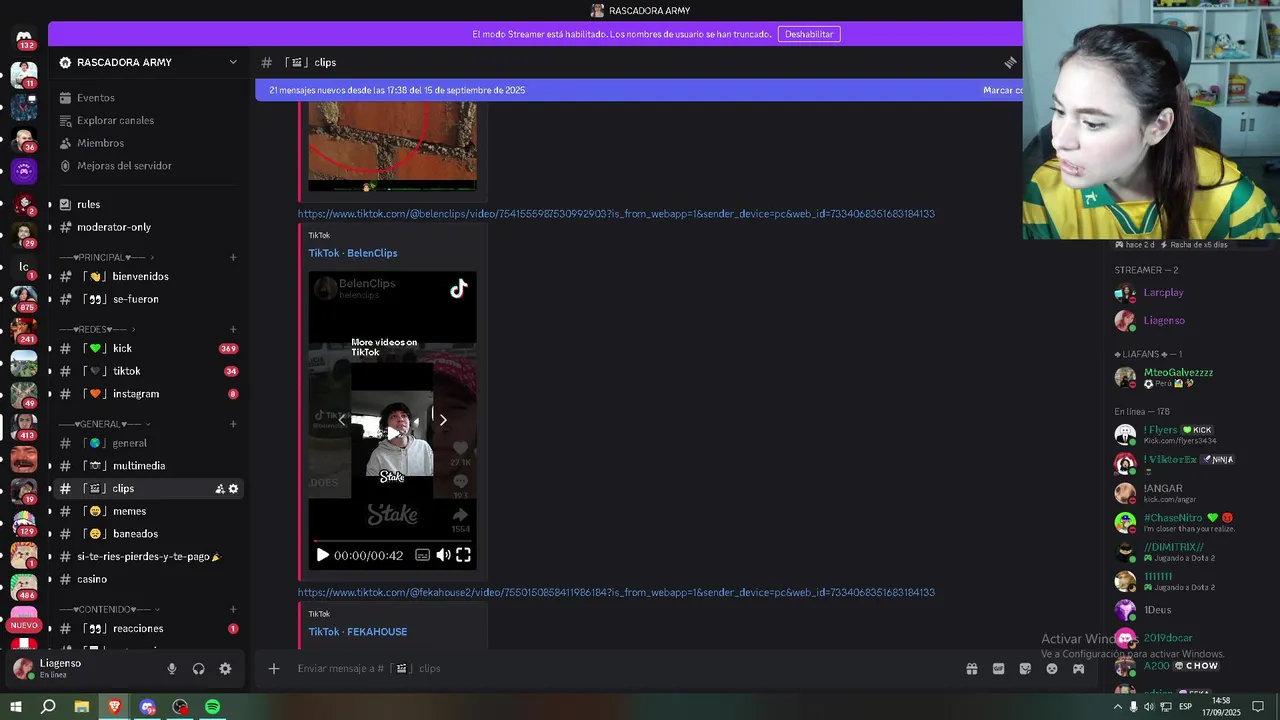1280x720 pixels.
Task: Click the message input for clips channel
Action: coord(620,669)
